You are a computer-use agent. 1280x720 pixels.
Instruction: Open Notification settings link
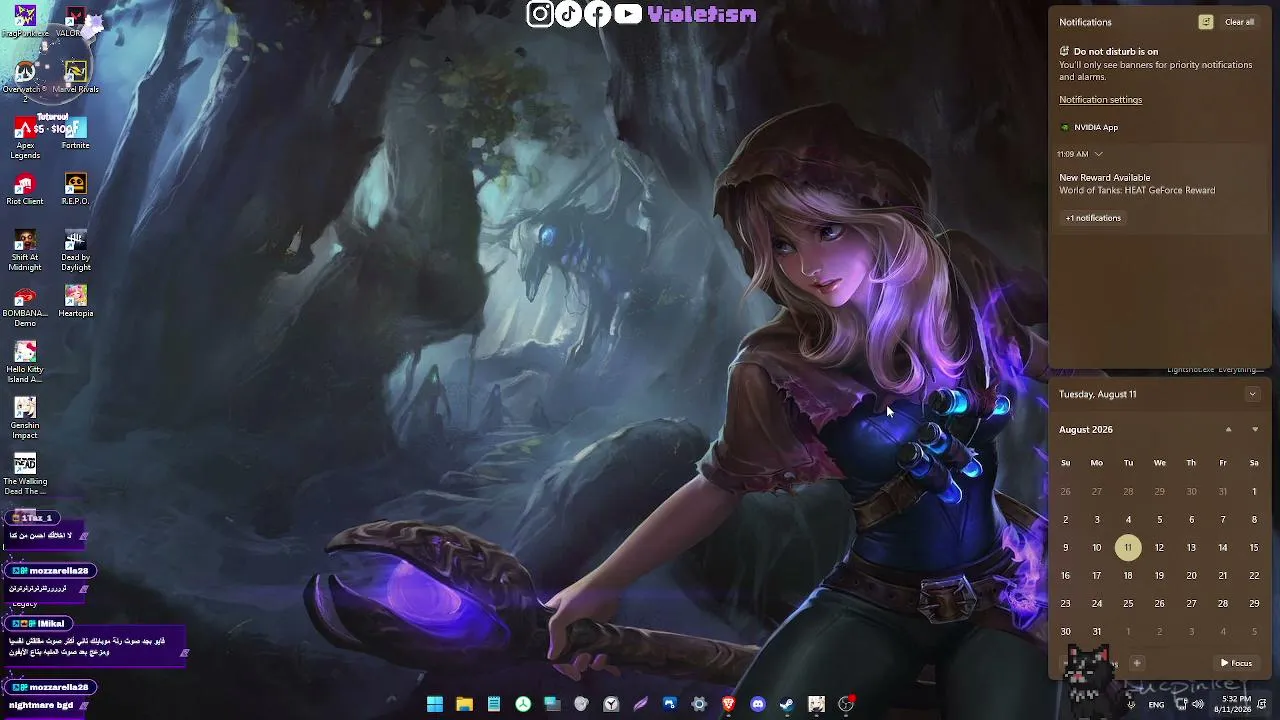pos(1100,100)
